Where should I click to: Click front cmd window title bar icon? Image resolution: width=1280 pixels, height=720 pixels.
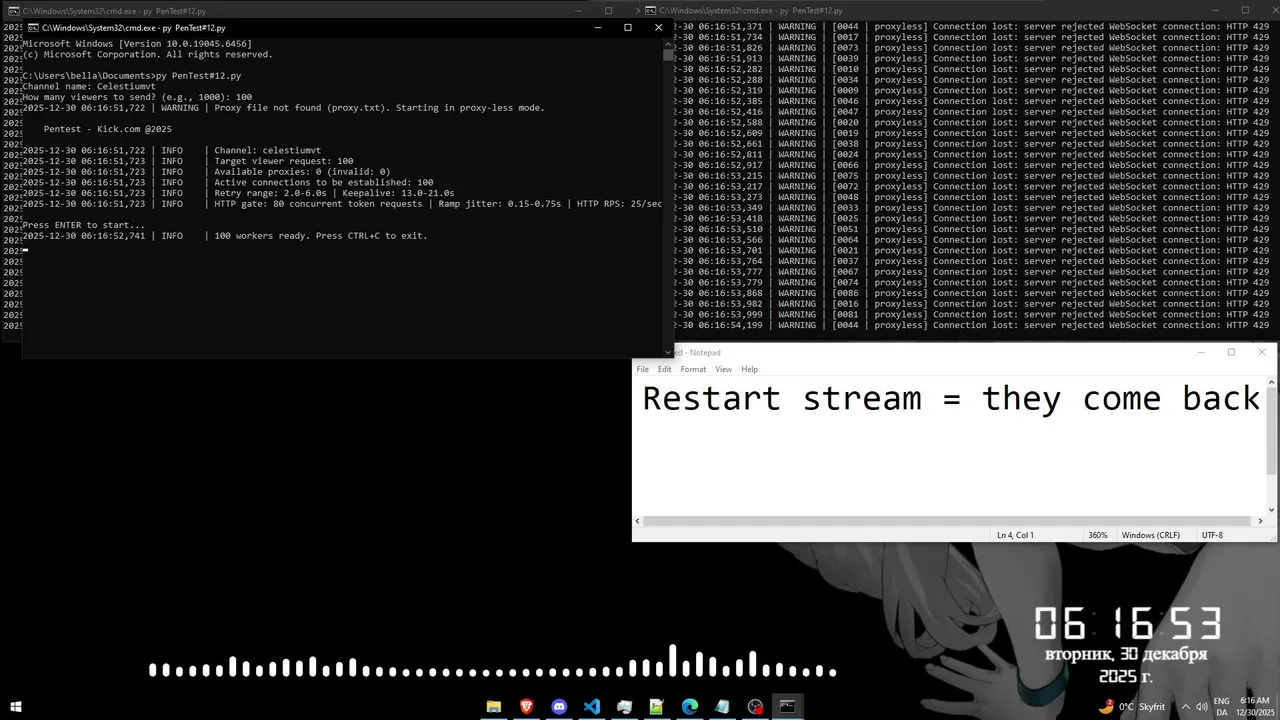click(33, 28)
